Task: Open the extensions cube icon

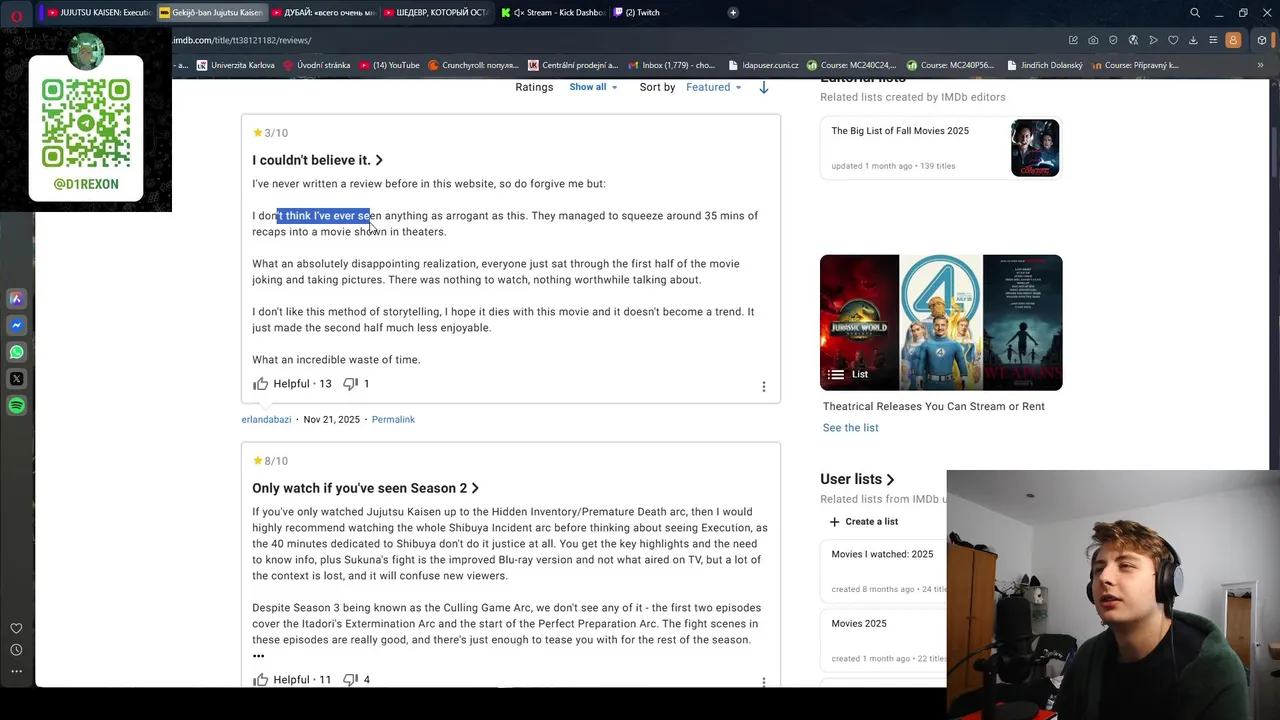Action: click(1262, 40)
